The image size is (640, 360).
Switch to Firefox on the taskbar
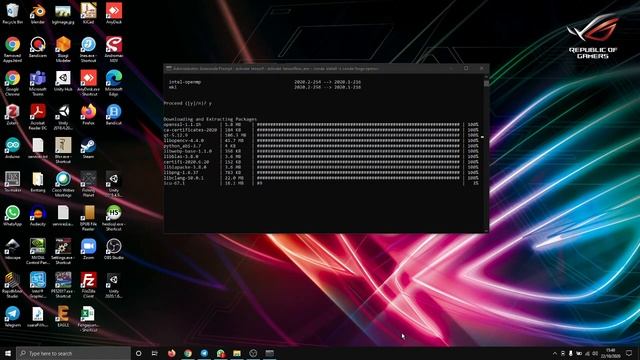click(171, 353)
